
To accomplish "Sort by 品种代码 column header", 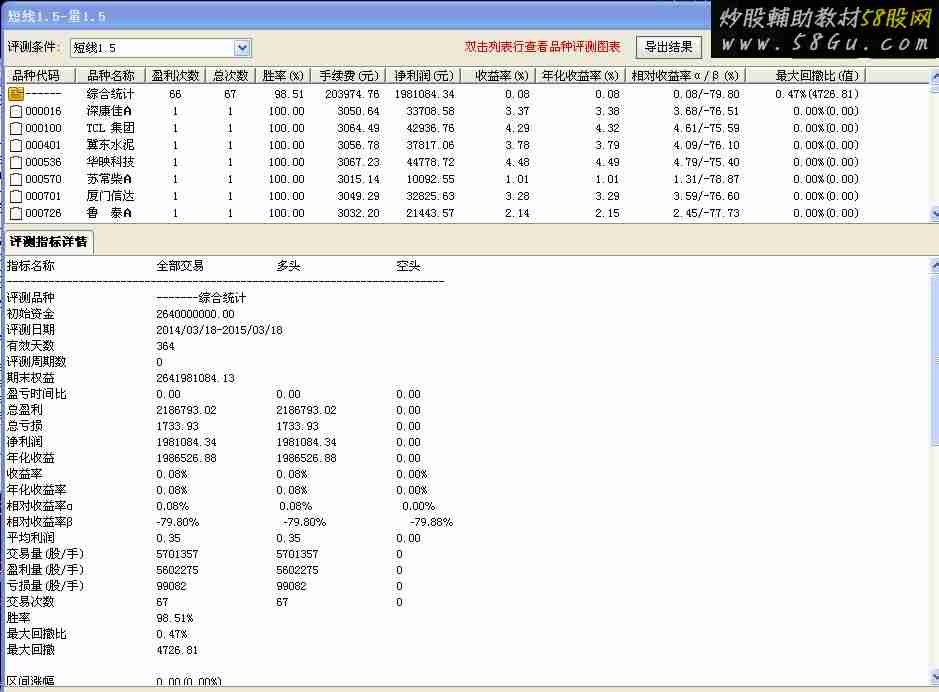I will [x=40, y=75].
